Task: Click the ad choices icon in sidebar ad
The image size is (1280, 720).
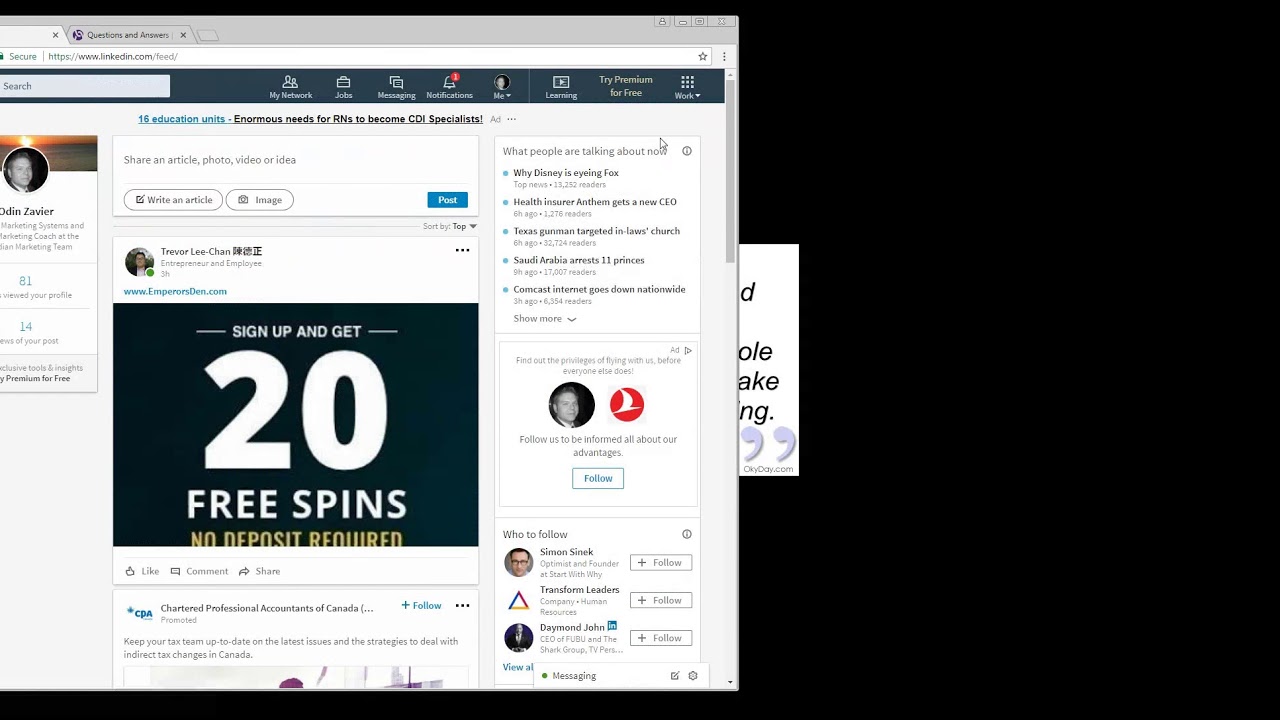Action: (x=687, y=351)
